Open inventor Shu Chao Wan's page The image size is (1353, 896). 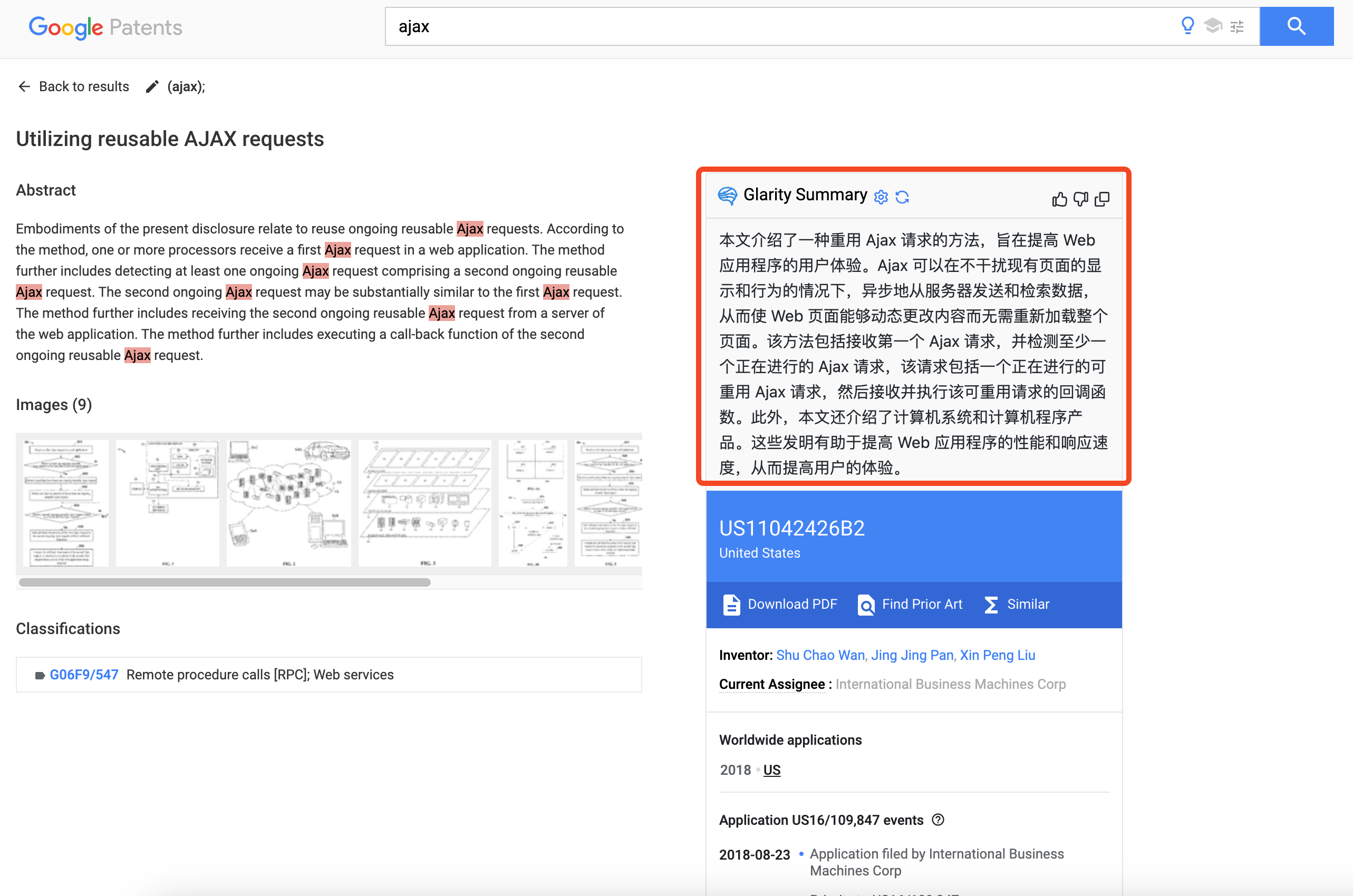coord(820,655)
